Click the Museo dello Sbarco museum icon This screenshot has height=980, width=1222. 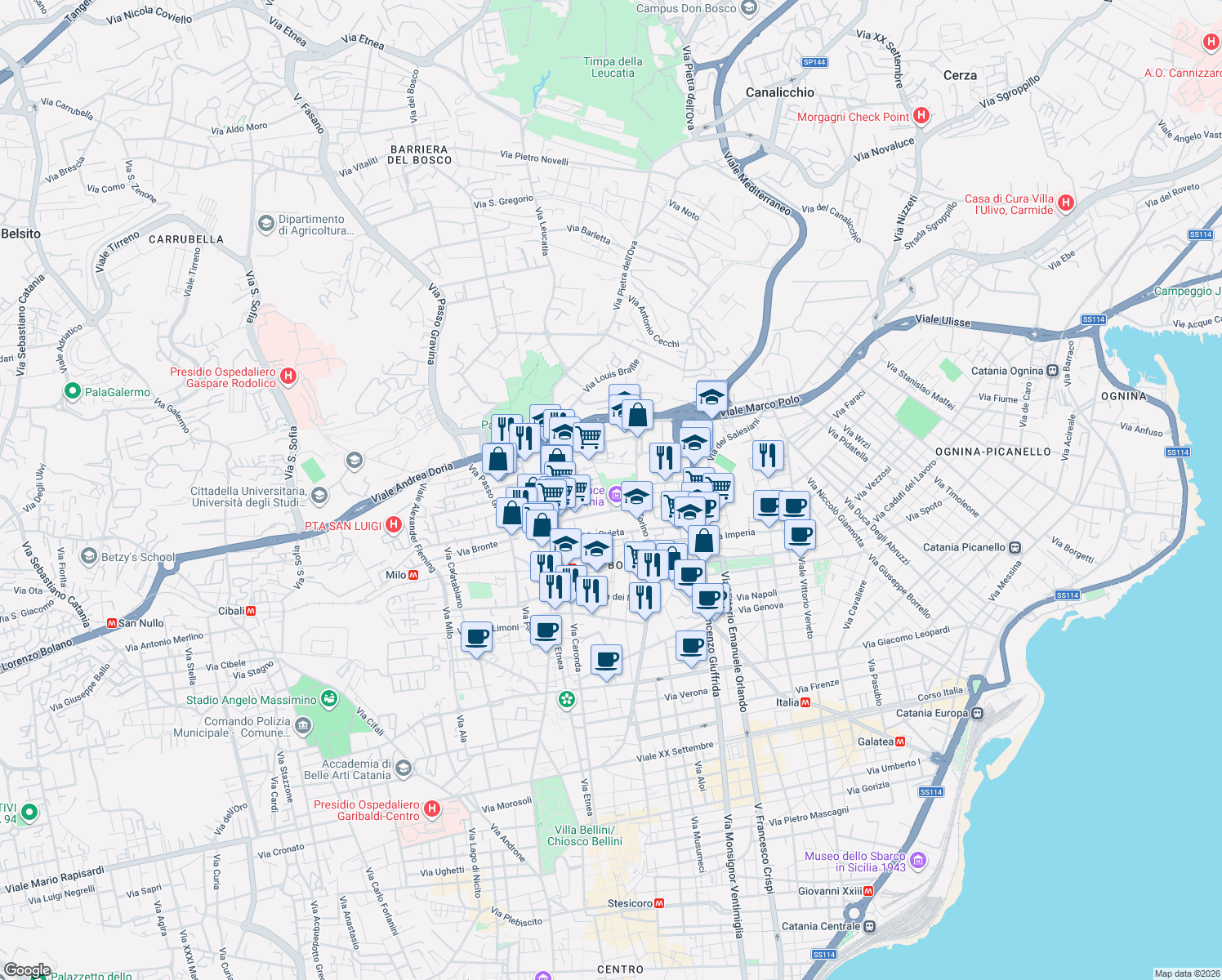coord(918,860)
